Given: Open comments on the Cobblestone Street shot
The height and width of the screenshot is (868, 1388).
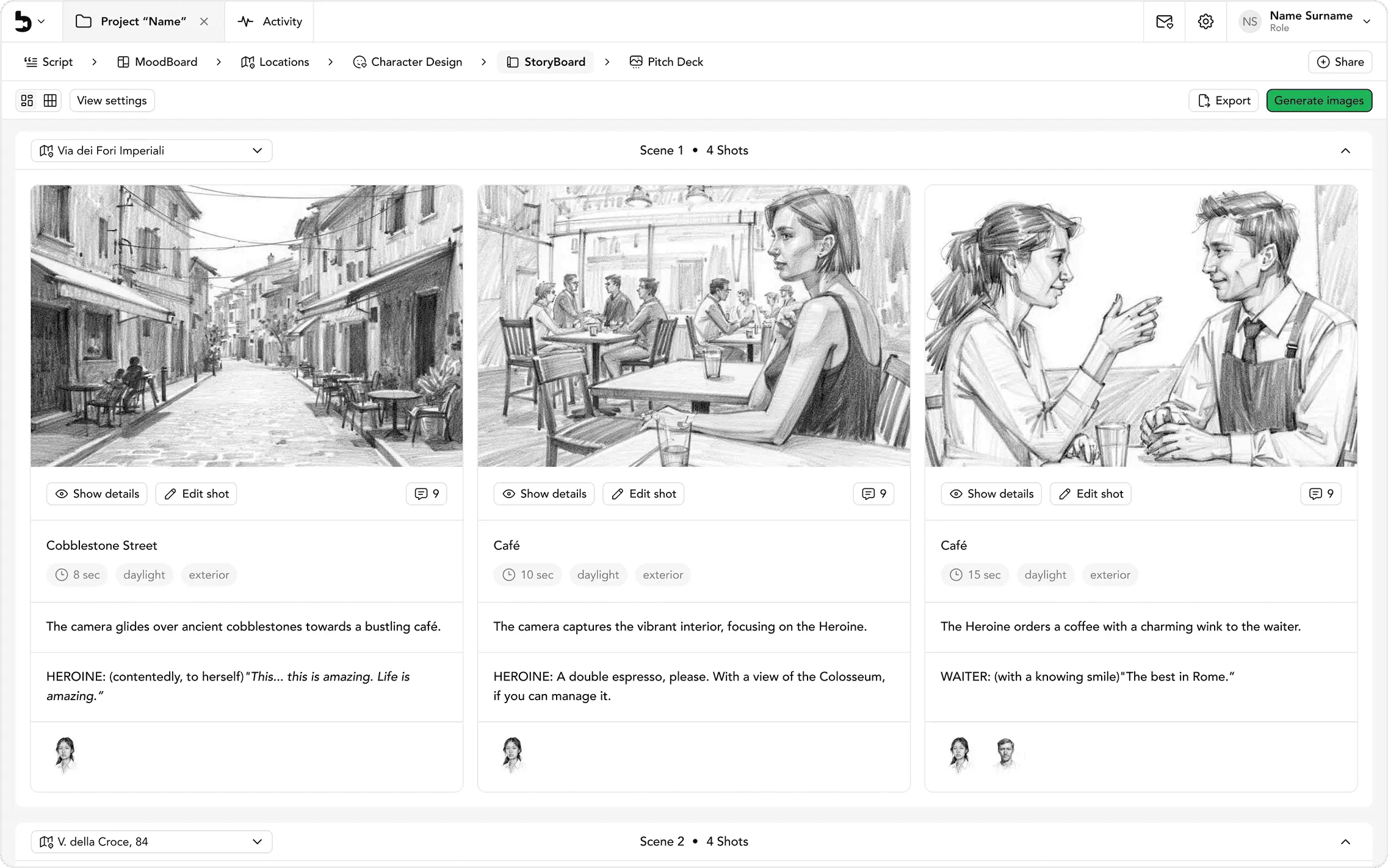Looking at the screenshot, I should click(427, 494).
